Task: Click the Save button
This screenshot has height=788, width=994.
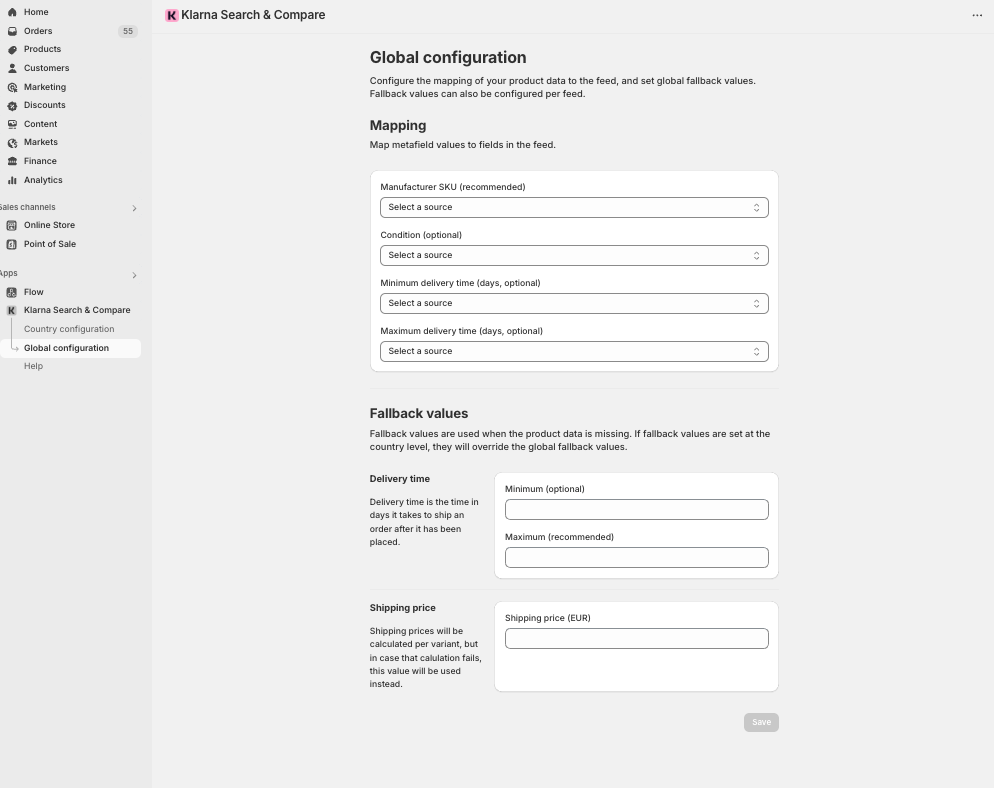Action: click(761, 723)
